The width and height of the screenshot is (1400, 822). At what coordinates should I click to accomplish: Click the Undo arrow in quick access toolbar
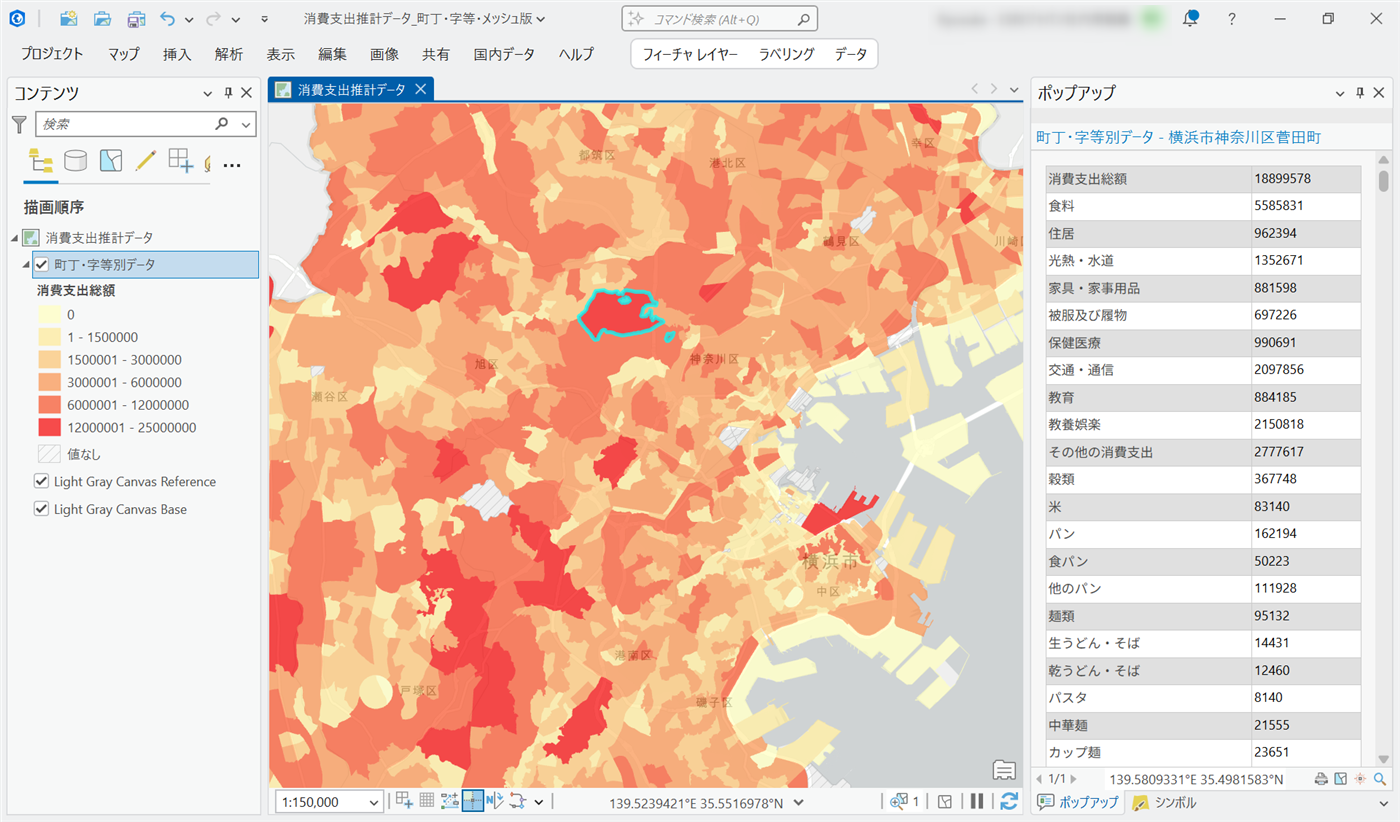tap(168, 19)
